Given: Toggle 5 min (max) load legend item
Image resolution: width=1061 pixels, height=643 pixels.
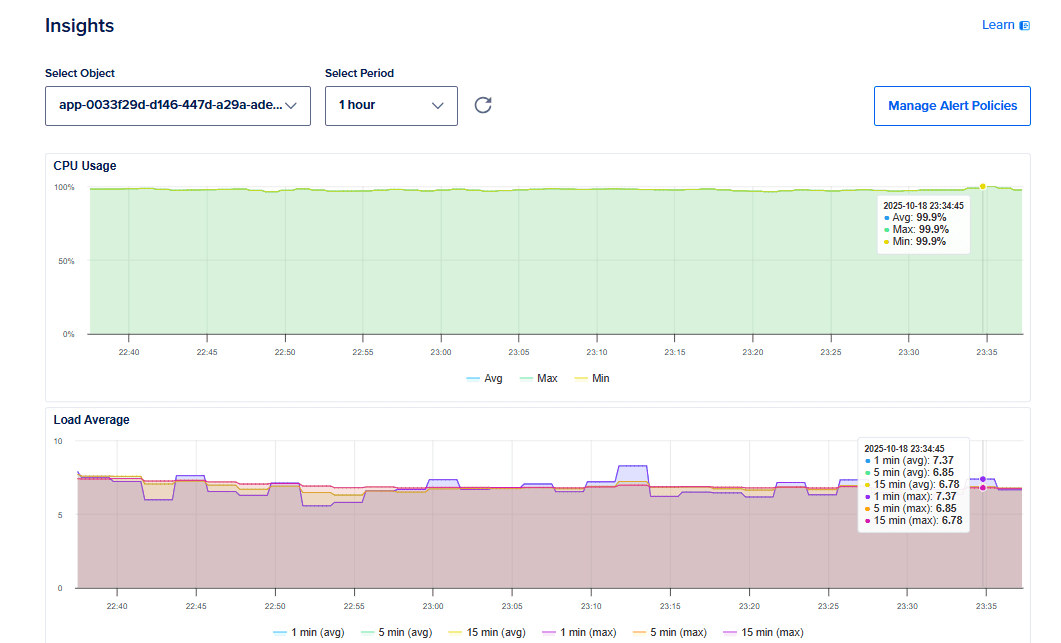Looking at the screenshot, I should [x=670, y=632].
